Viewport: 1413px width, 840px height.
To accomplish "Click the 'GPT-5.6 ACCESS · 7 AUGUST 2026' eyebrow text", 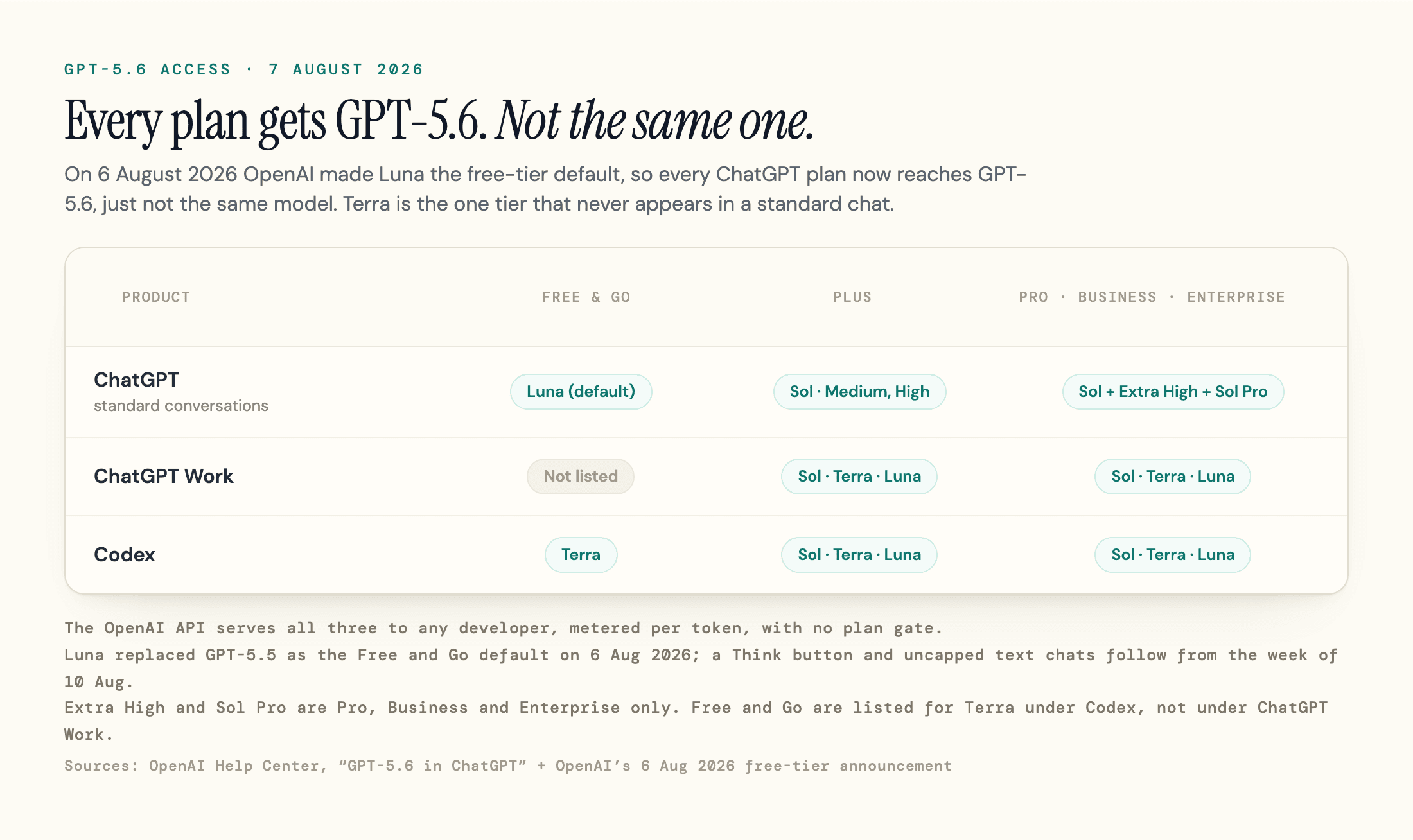I will point(243,69).
